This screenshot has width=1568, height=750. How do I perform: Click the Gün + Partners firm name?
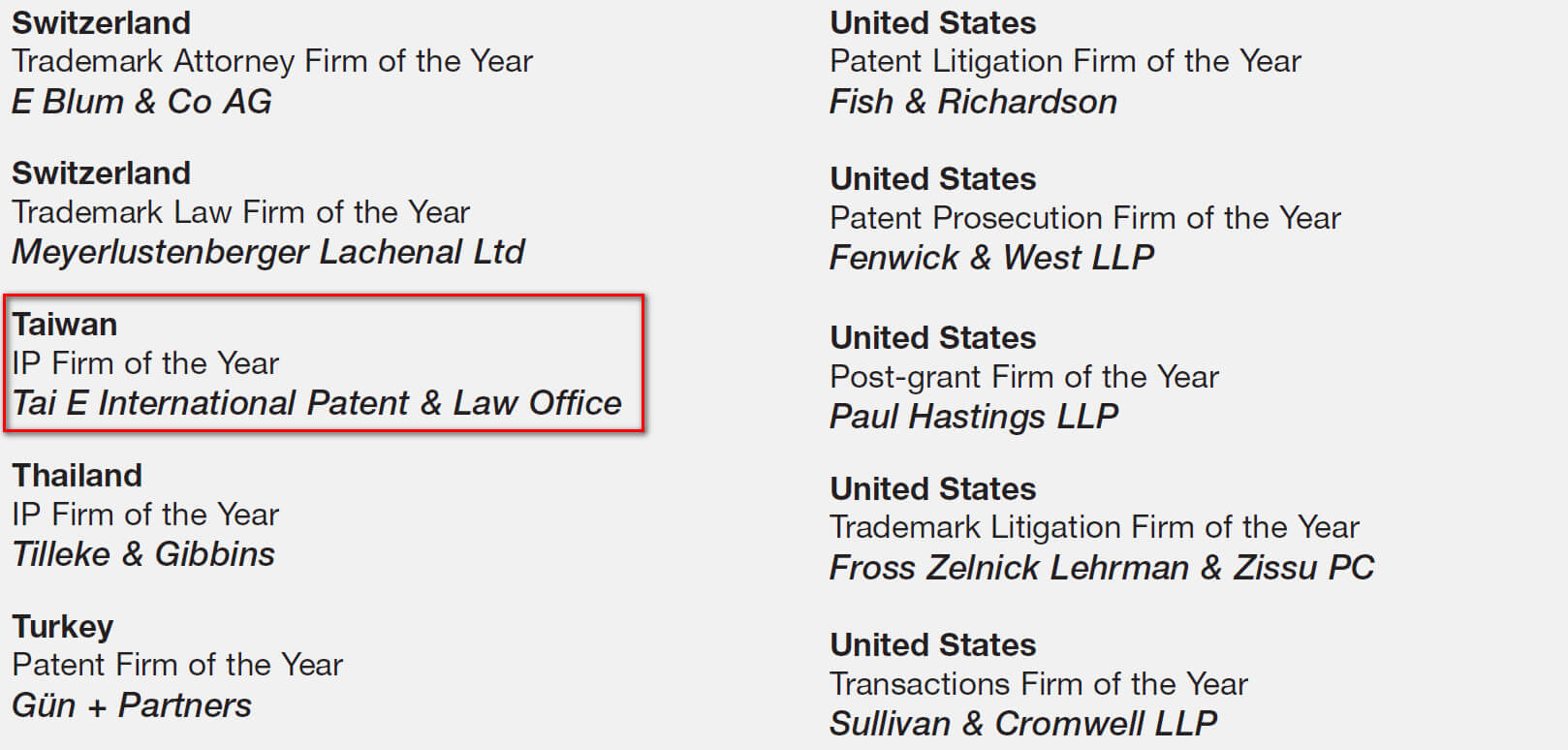132,705
